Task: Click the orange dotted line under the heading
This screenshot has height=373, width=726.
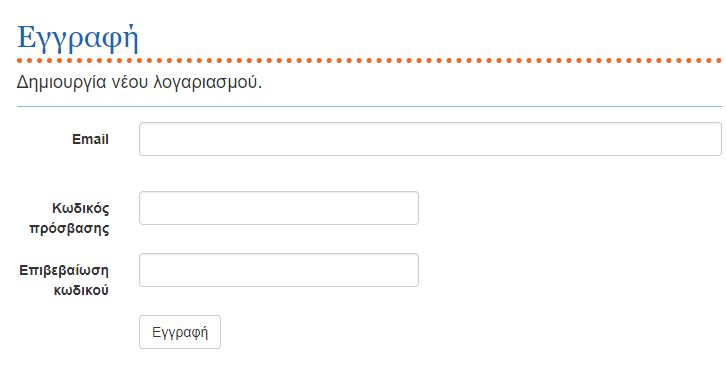Action: click(369, 61)
